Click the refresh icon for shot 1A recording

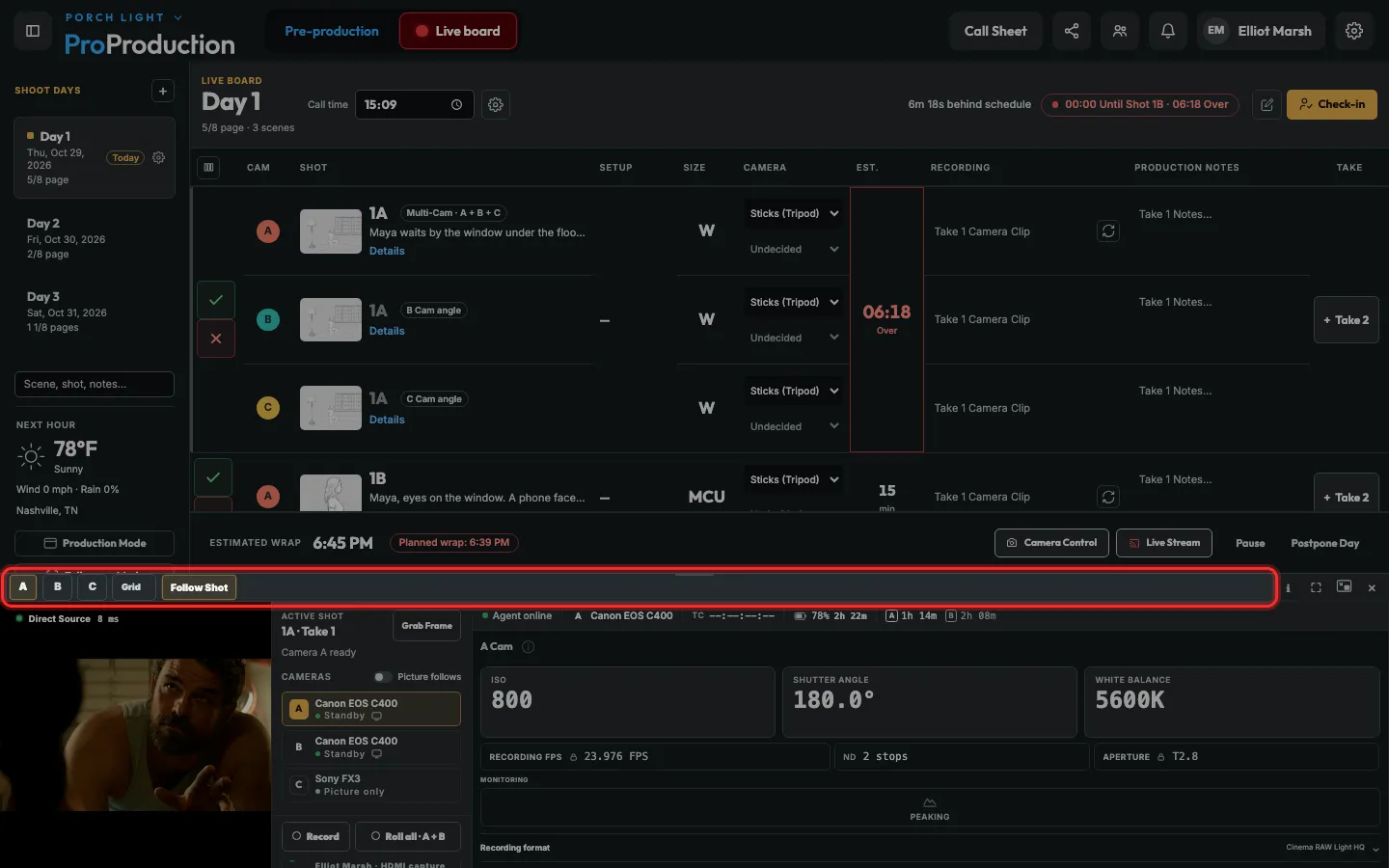1108,231
